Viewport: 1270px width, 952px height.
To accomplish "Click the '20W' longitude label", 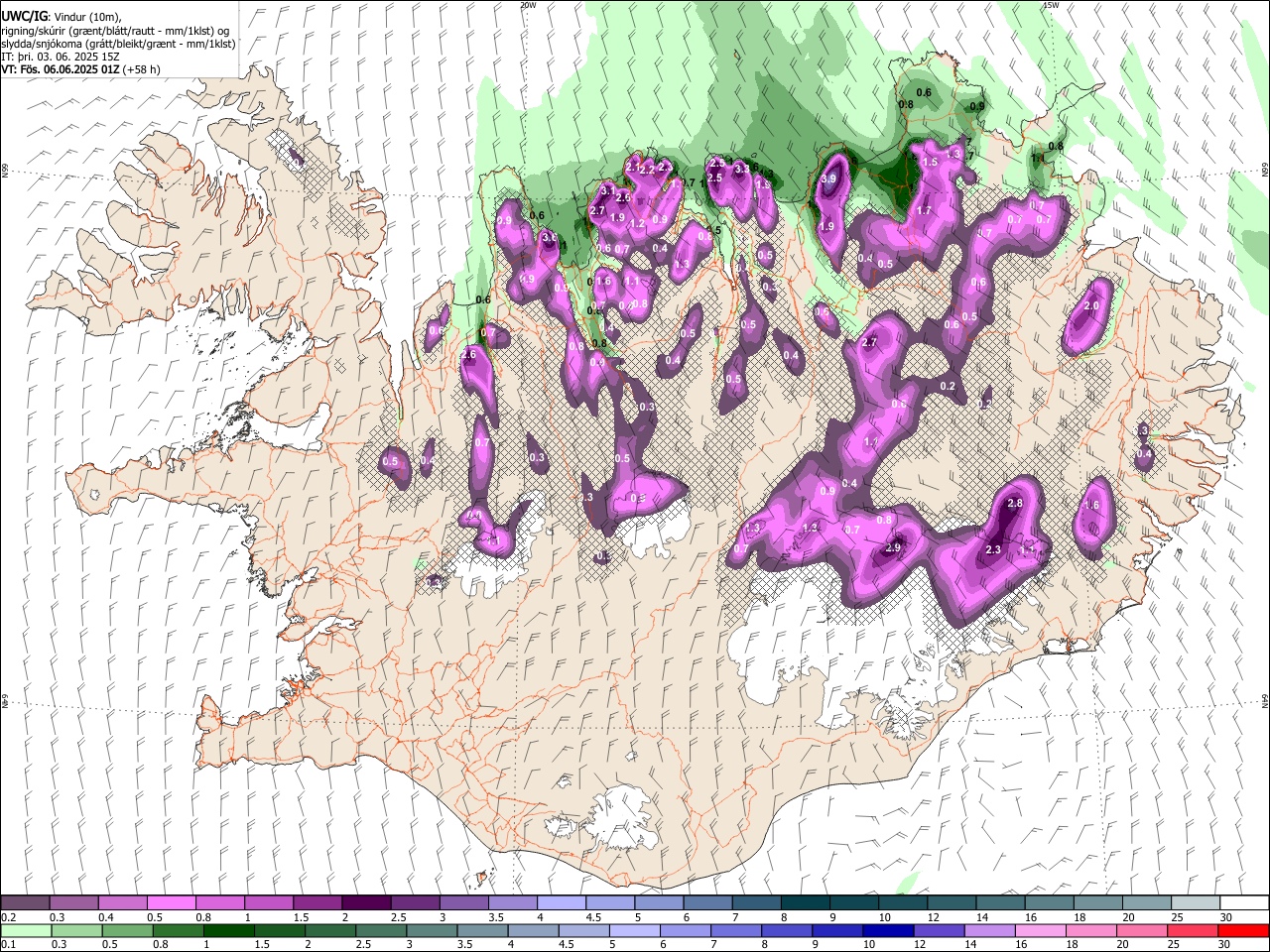I will [x=529, y=5].
